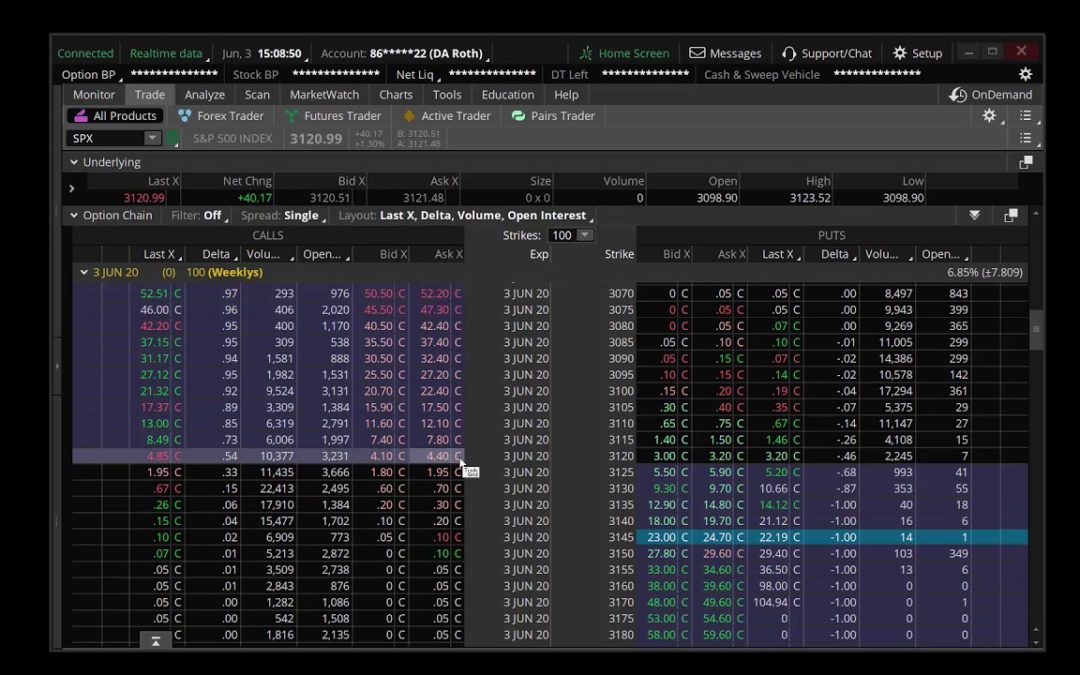Open the Underlying section detach icon
The height and width of the screenshot is (675, 1080).
point(1026,161)
